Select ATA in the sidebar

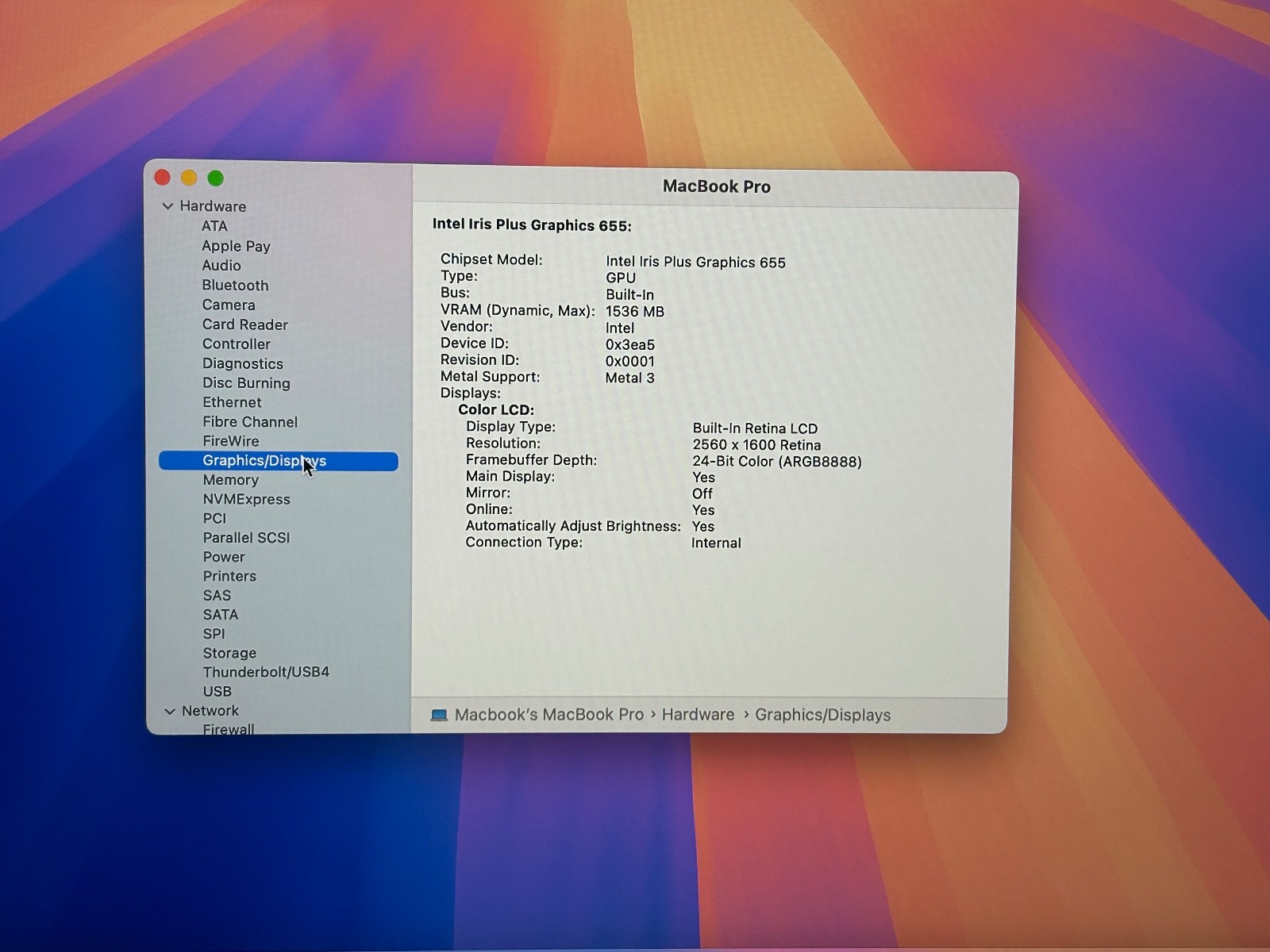214,226
